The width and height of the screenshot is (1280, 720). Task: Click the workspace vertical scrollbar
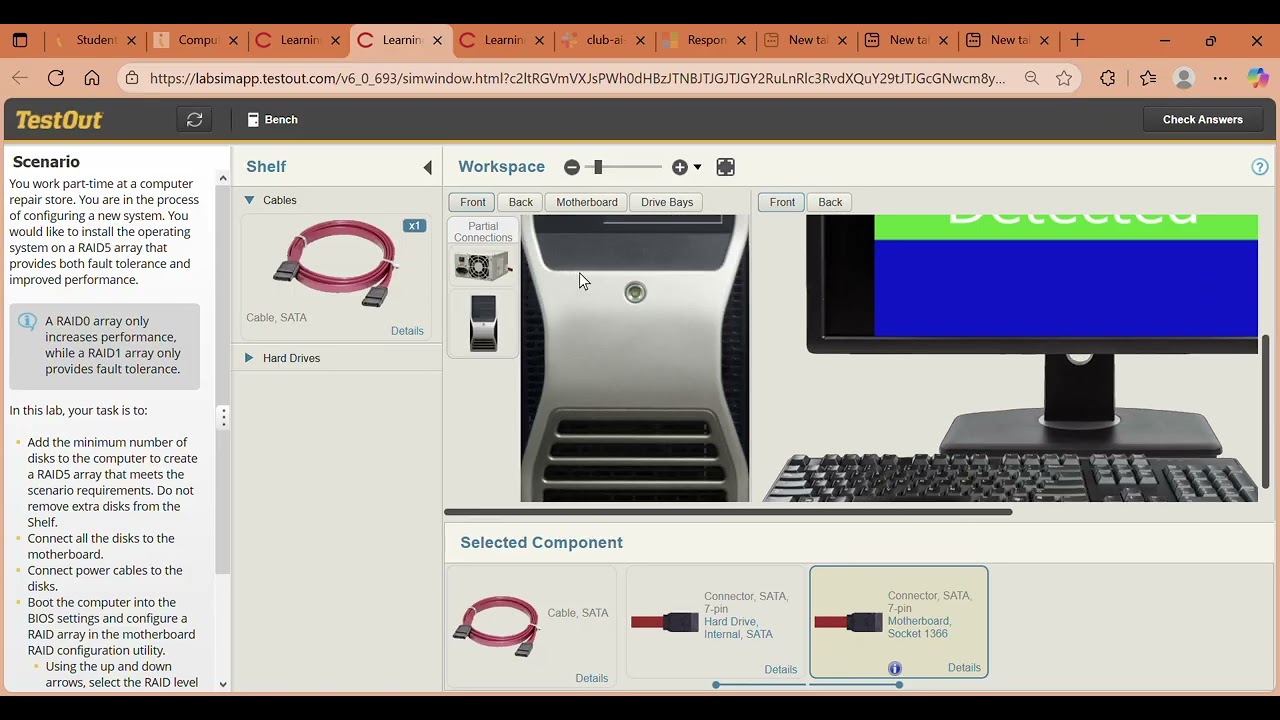click(x=1265, y=410)
